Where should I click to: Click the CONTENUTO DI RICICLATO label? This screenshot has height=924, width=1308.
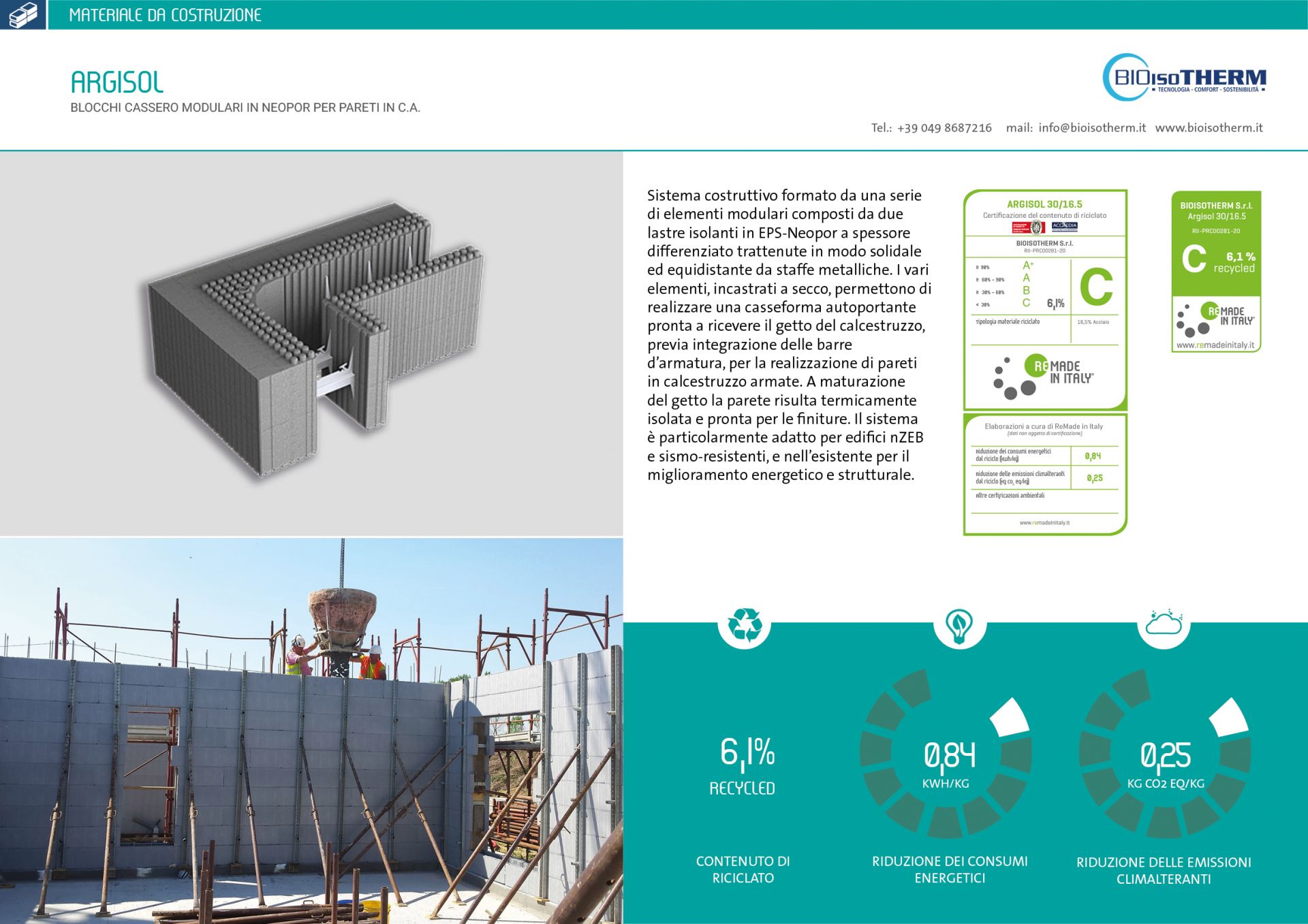pyautogui.click(x=743, y=870)
